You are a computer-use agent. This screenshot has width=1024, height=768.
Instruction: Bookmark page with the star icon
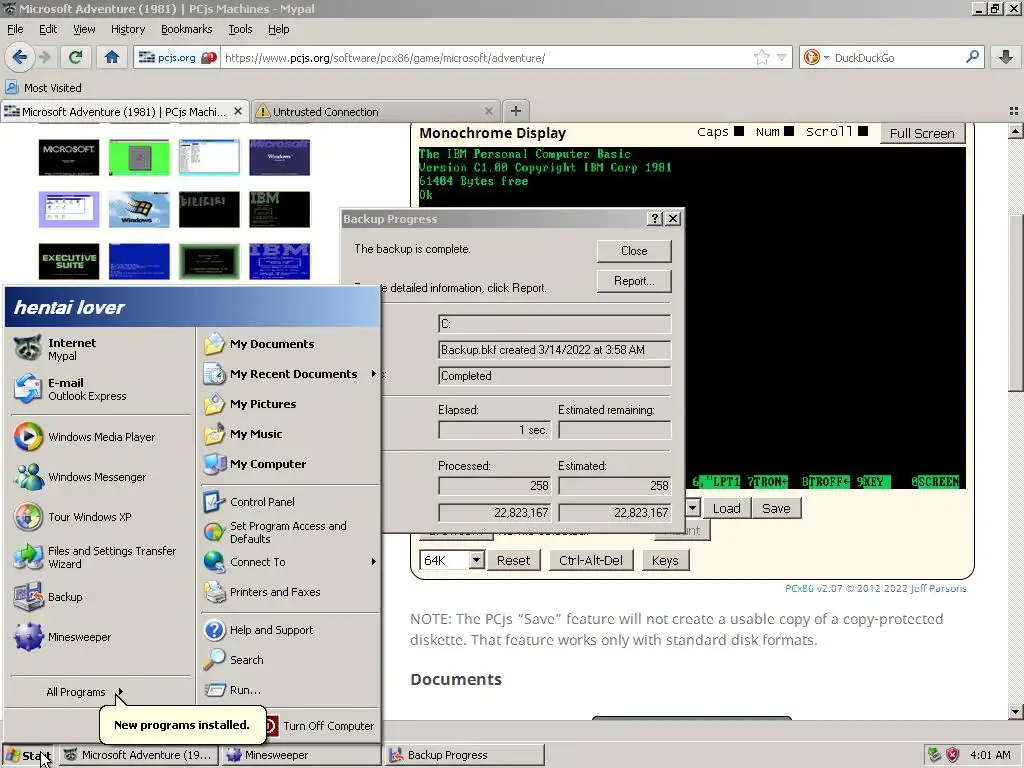tap(761, 57)
